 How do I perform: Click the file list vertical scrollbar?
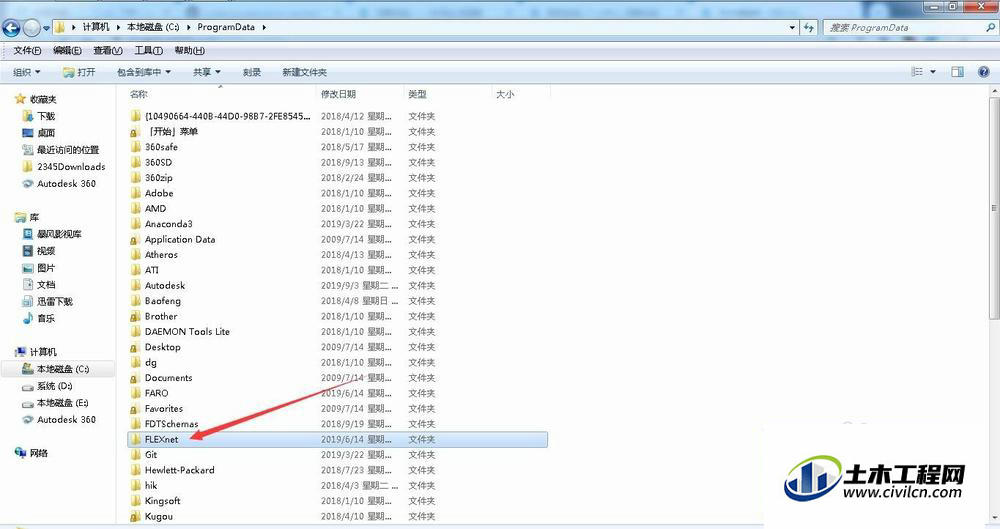(994, 207)
